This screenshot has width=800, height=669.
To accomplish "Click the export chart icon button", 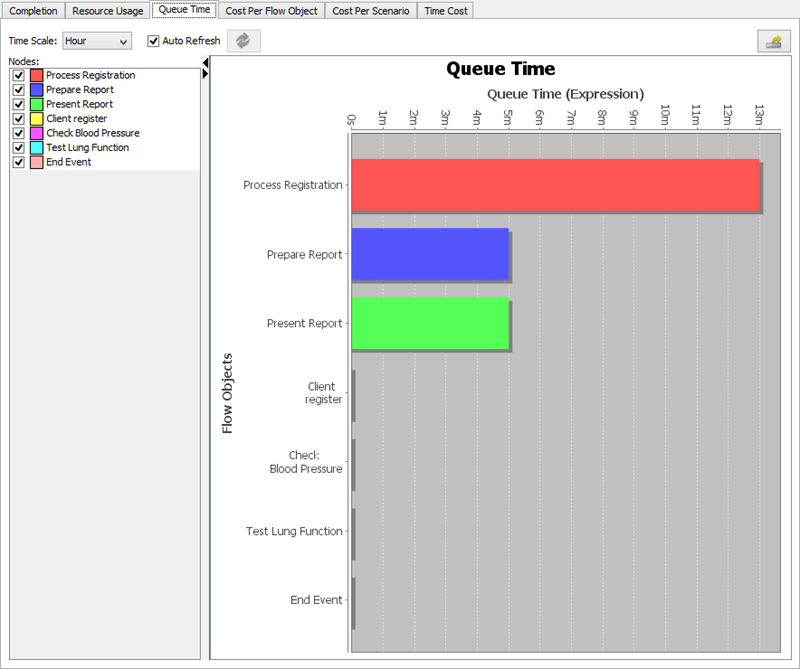I will click(x=774, y=41).
